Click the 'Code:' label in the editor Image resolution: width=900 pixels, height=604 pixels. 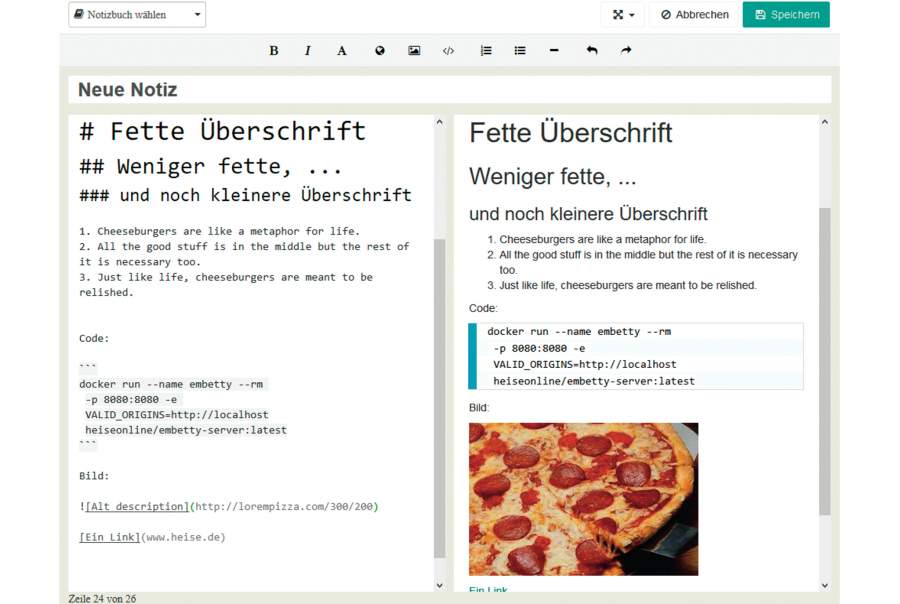[94, 338]
